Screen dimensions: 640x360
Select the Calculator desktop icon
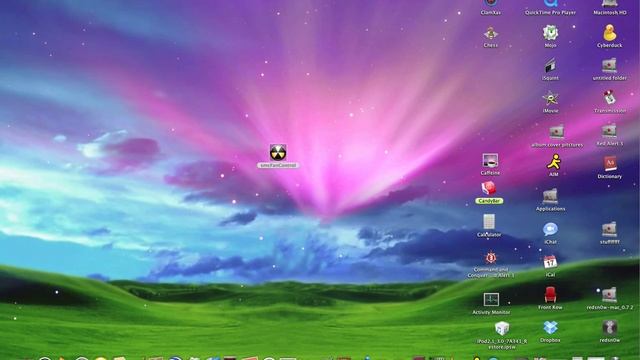point(489,222)
